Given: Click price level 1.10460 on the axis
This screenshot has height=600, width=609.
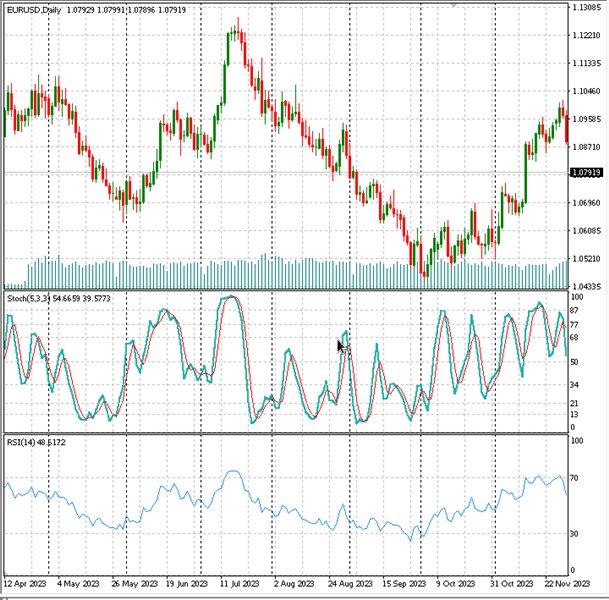Looking at the screenshot, I should (x=587, y=91).
